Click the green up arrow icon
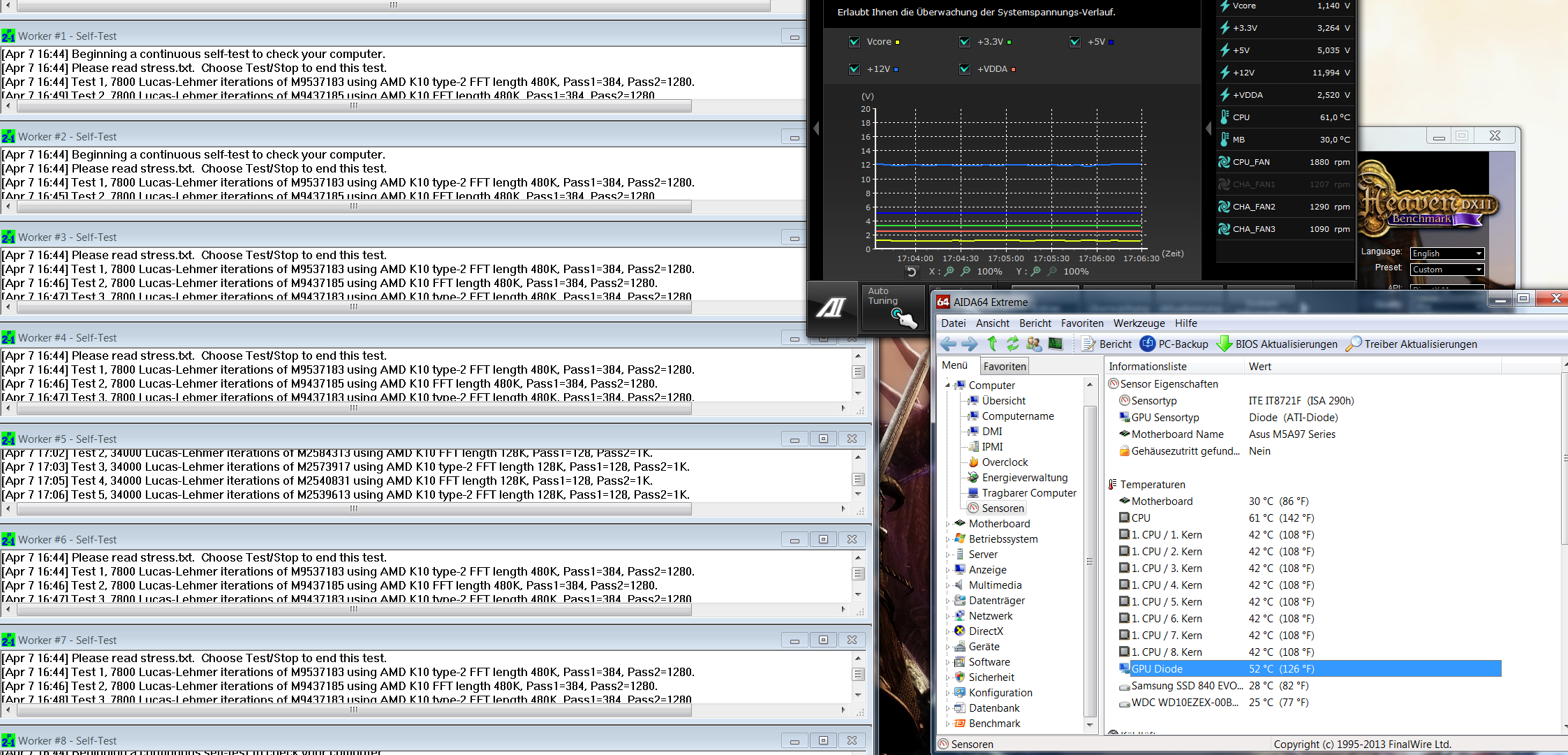 coord(992,344)
